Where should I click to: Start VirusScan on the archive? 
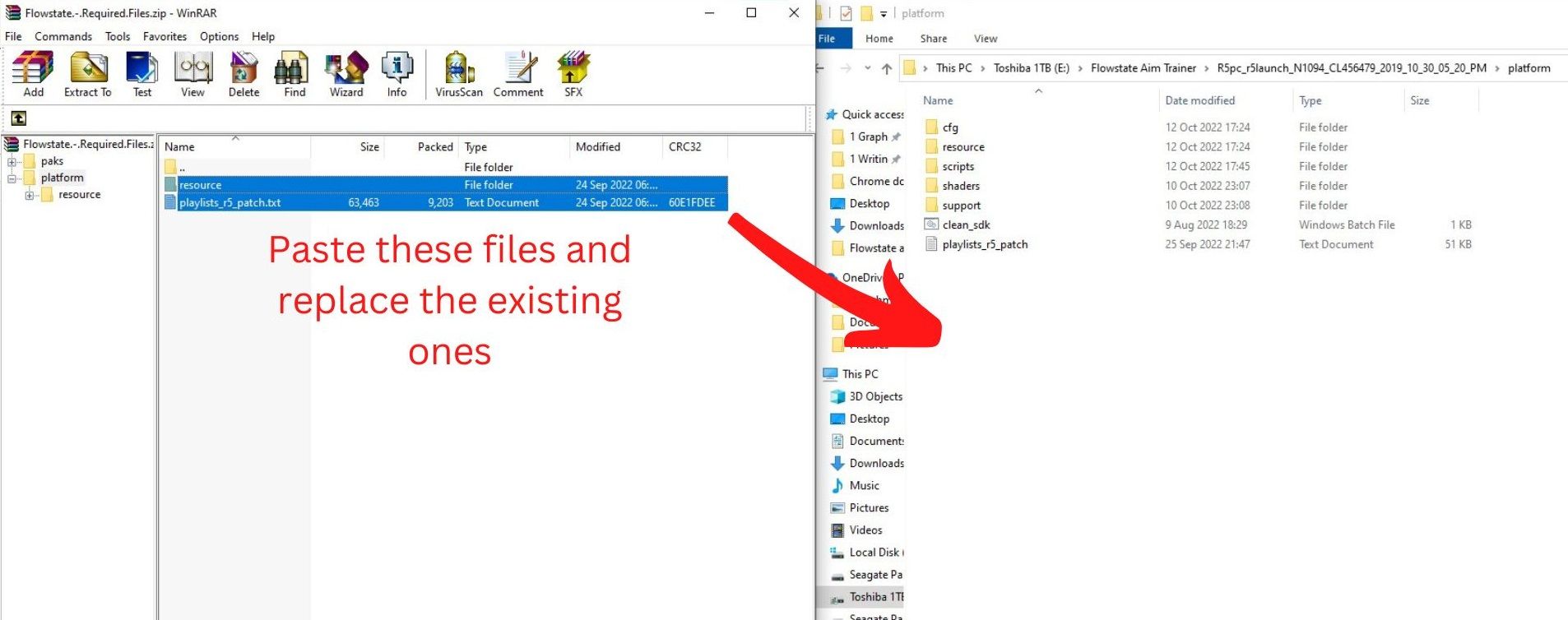[x=459, y=74]
